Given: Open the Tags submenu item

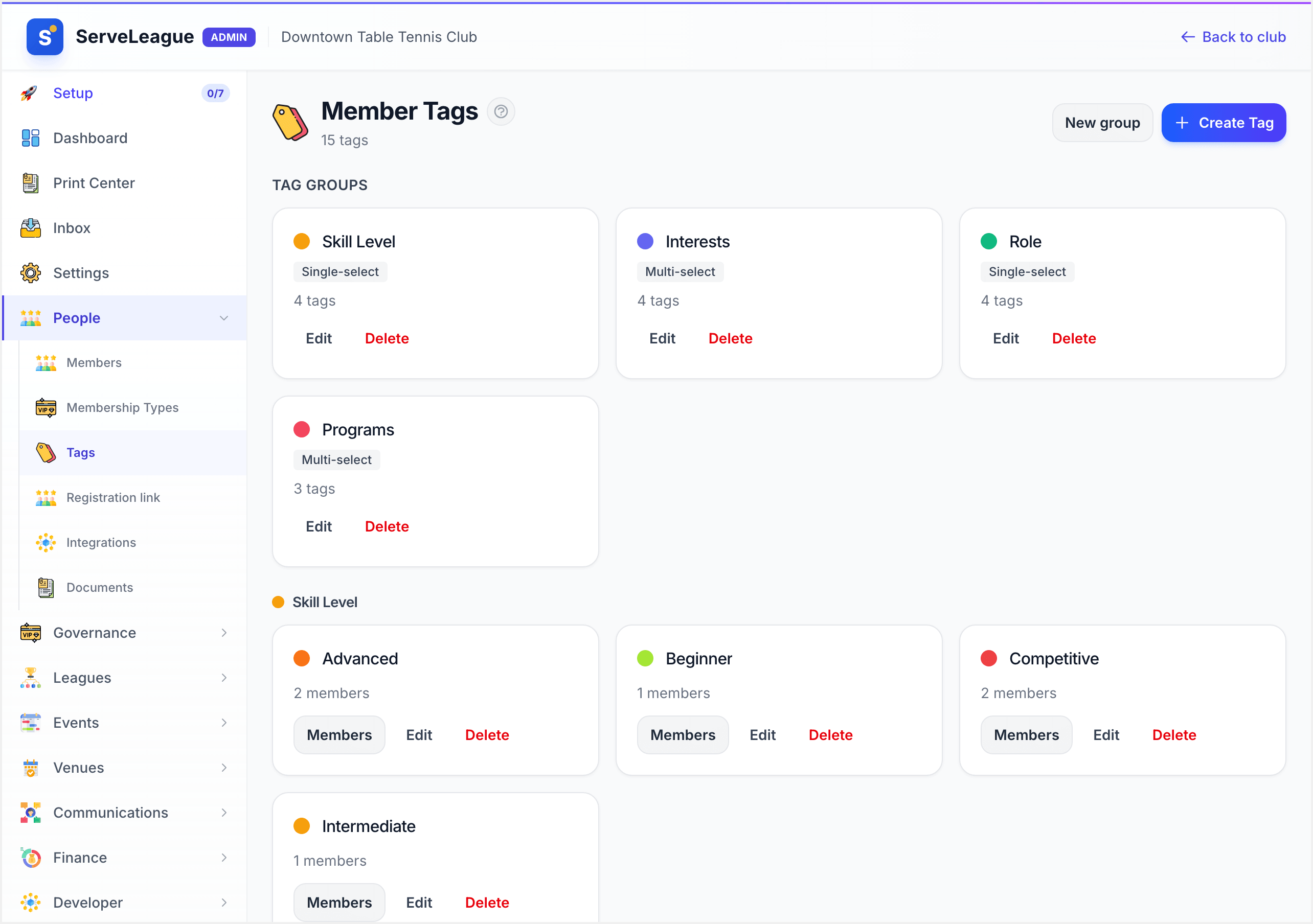Looking at the screenshot, I should [132, 452].
